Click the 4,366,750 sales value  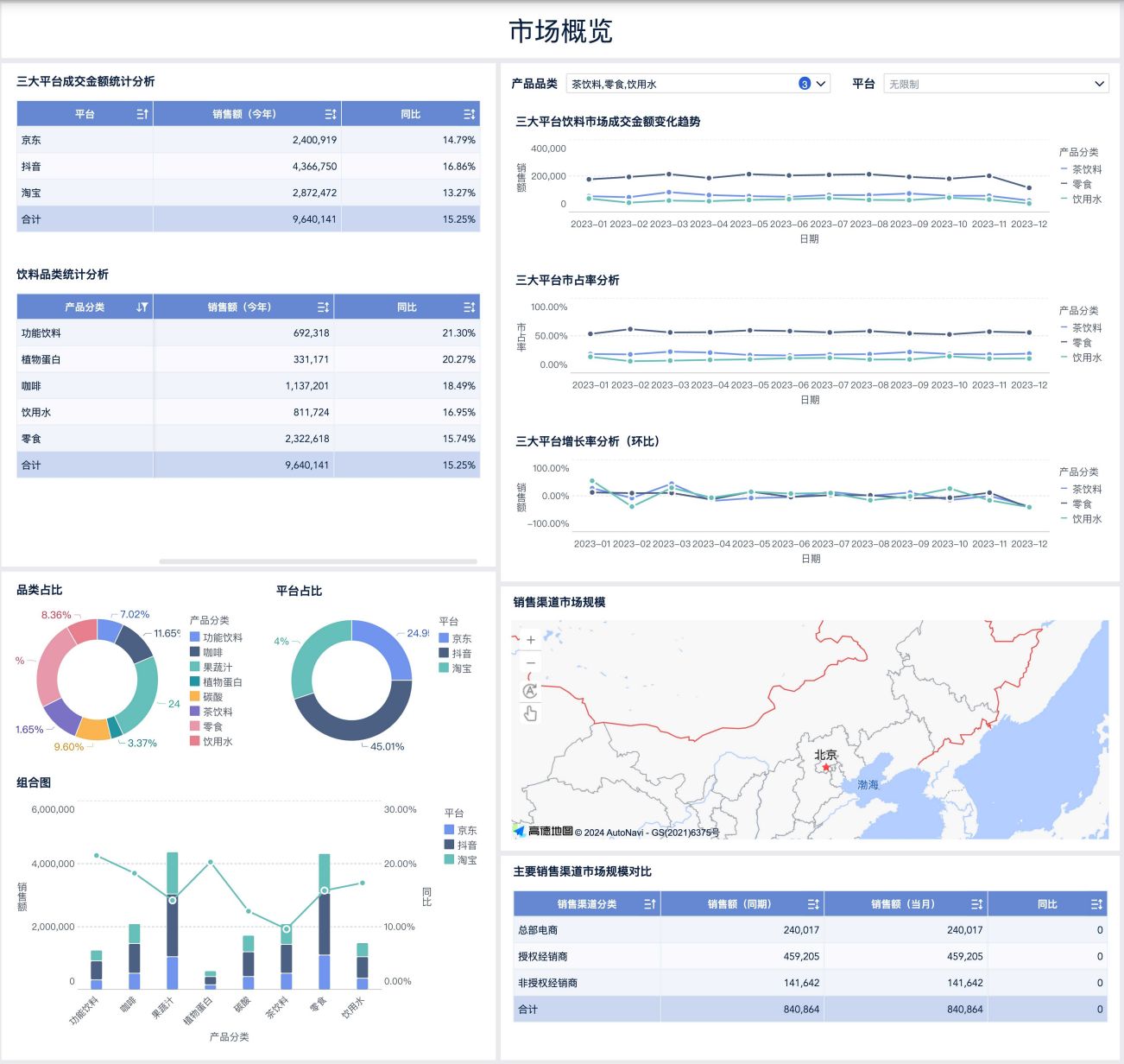(314, 167)
